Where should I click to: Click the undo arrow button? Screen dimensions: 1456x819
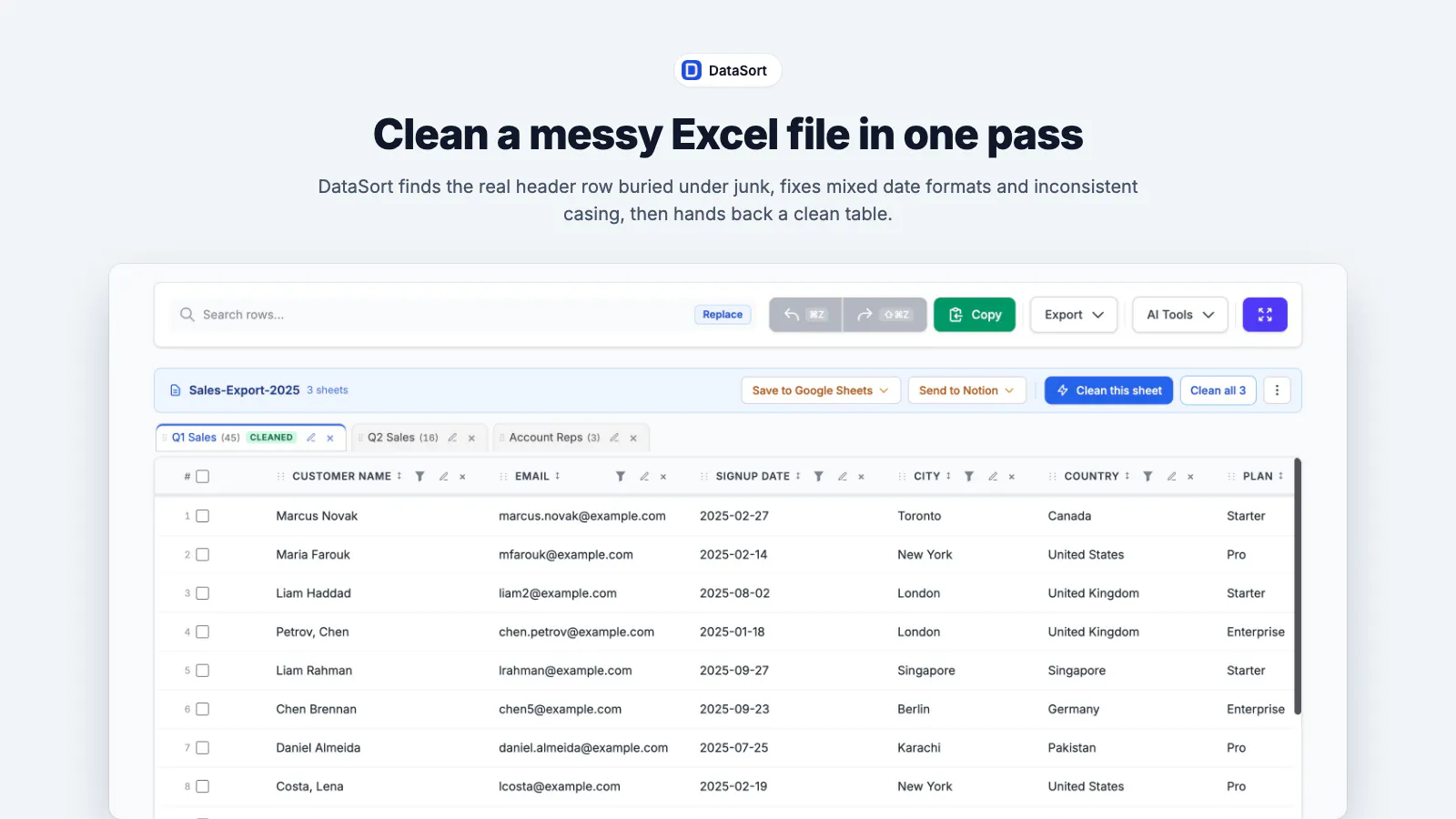pos(805,315)
